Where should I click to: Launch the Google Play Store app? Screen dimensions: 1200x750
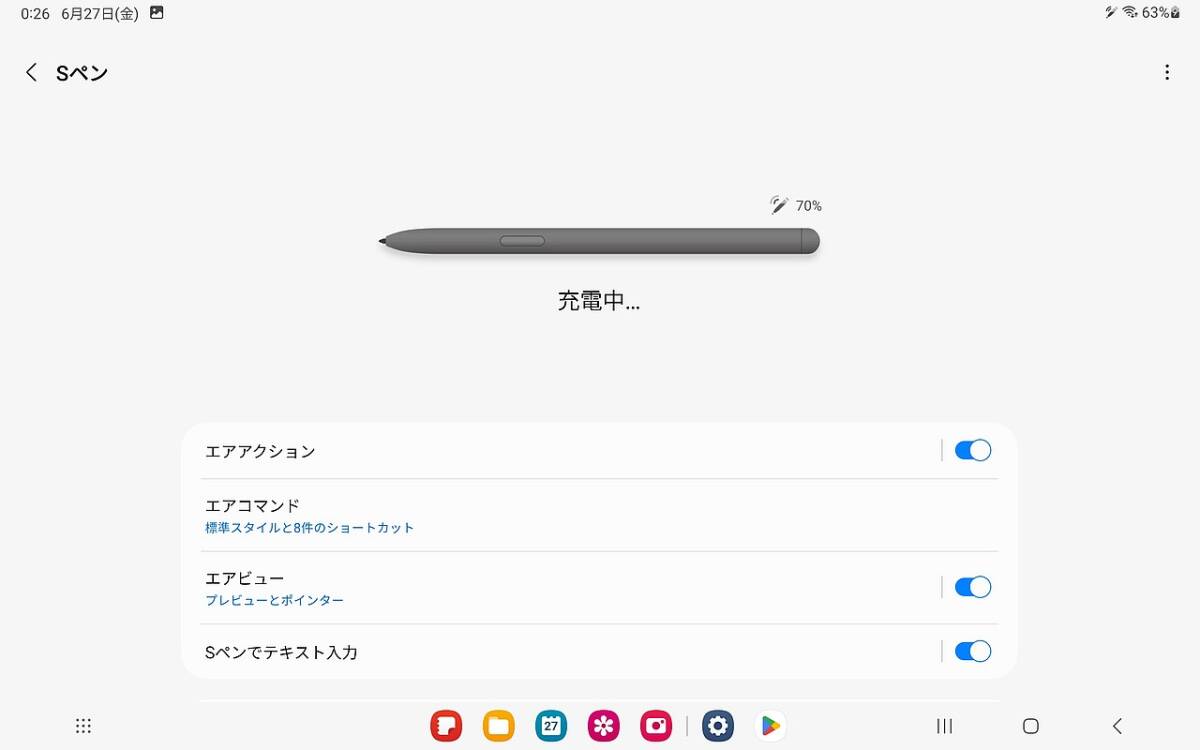coord(770,726)
